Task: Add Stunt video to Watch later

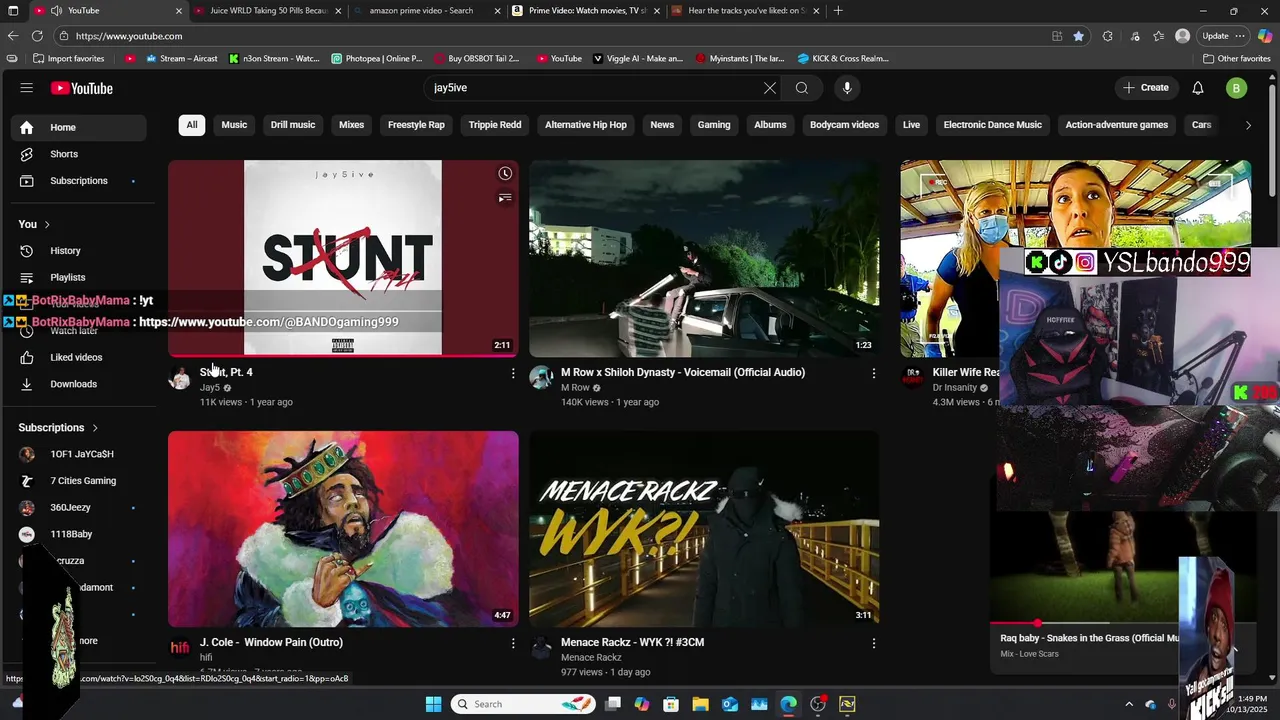Action: [x=505, y=174]
